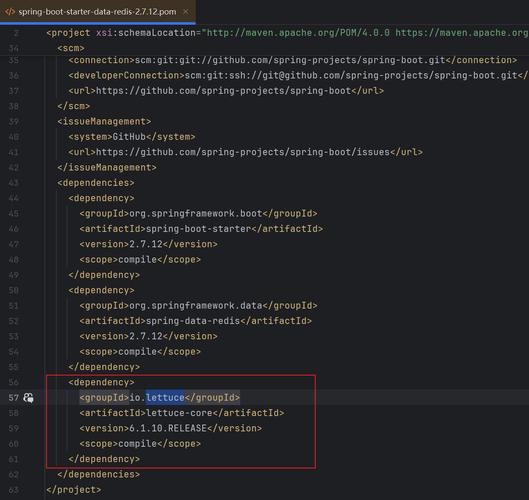Click the org.springframework.boot groupId line
This screenshot has height=500, width=529.
click(x=198, y=214)
